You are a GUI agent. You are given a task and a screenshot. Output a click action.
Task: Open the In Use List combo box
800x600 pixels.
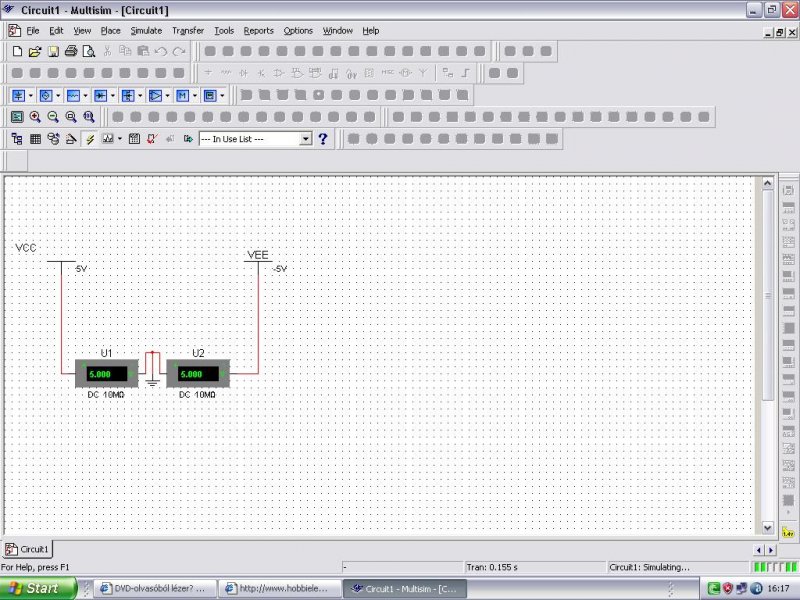pos(256,139)
